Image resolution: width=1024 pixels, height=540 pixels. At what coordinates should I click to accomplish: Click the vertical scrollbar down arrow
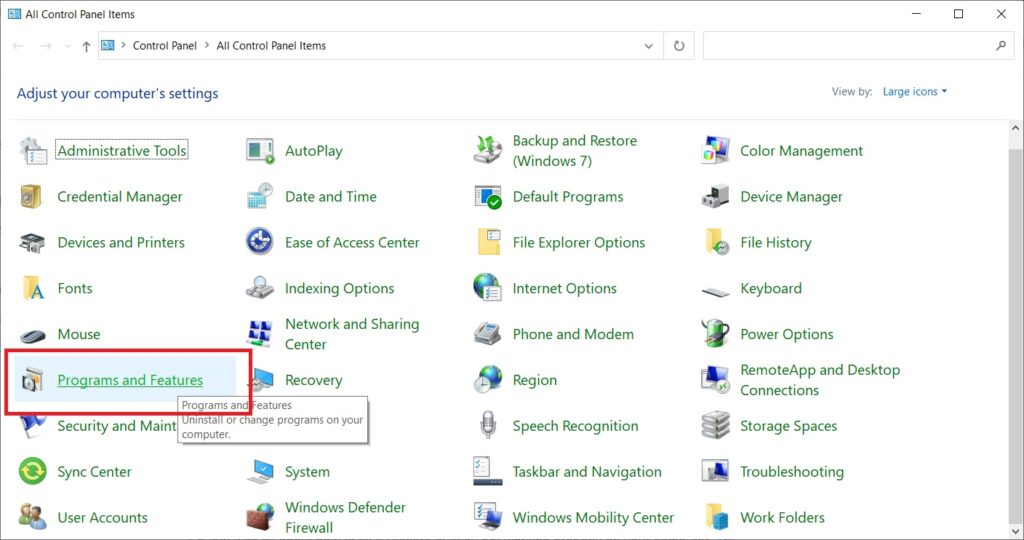[x=1016, y=532]
